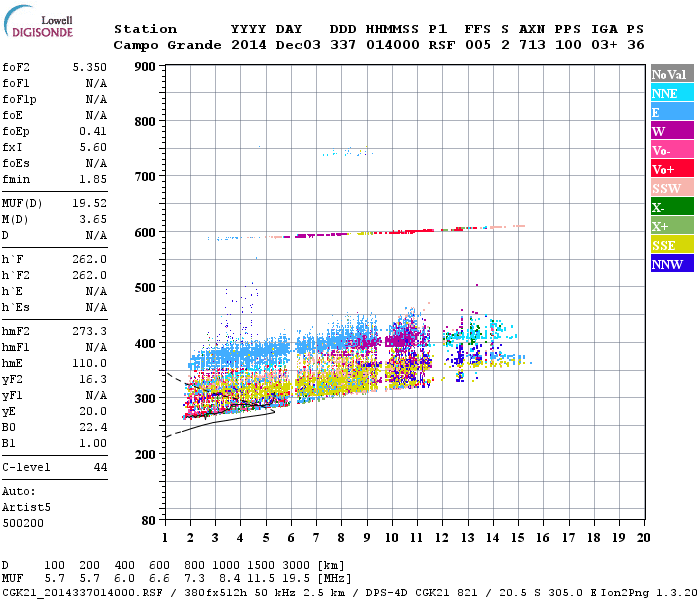The image size is (700, 600).
Task: Click the h`F2 value 262.0
Action: 90,275
